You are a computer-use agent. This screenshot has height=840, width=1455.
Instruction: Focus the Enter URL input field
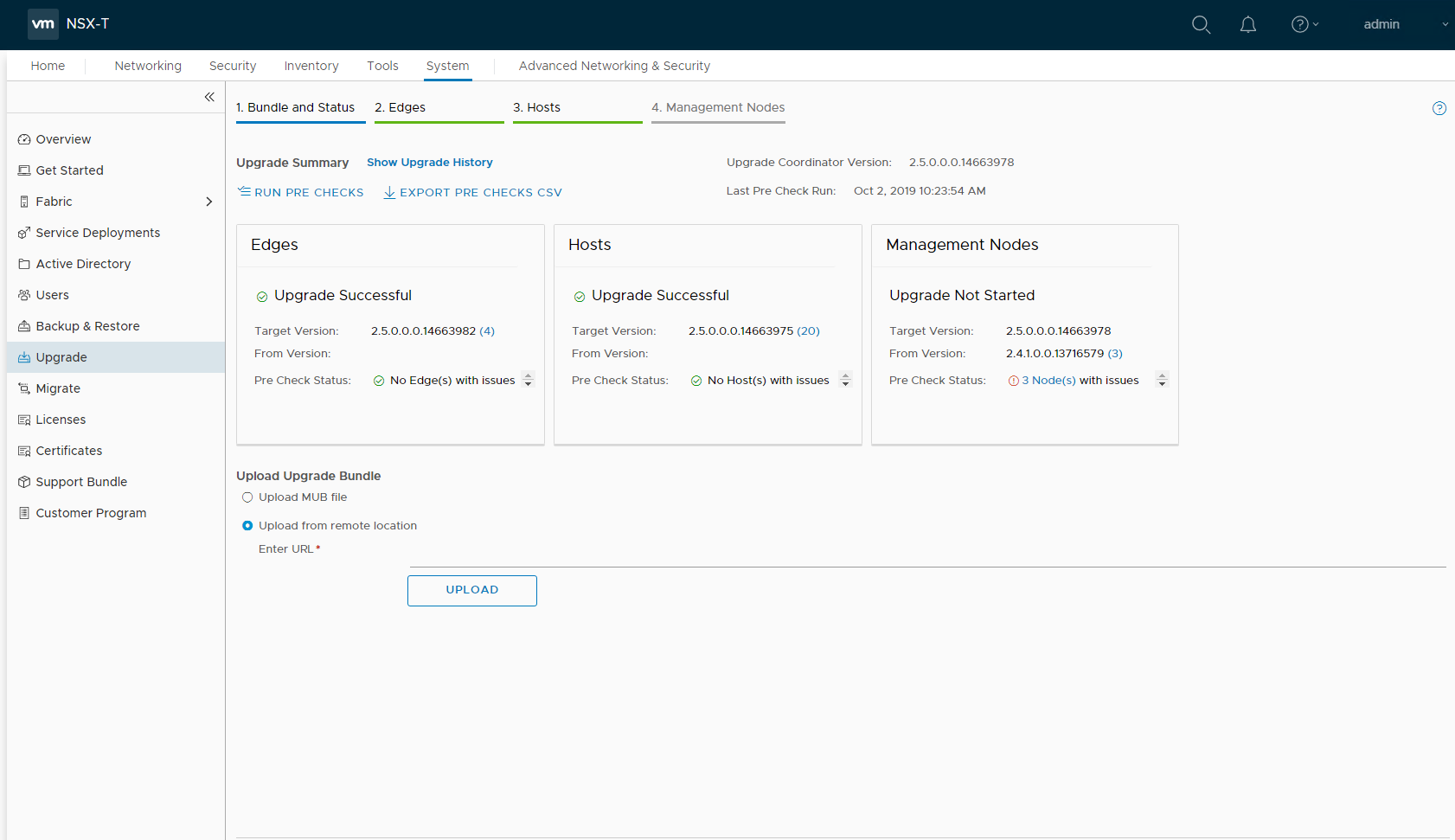click(x=927, y=555)
